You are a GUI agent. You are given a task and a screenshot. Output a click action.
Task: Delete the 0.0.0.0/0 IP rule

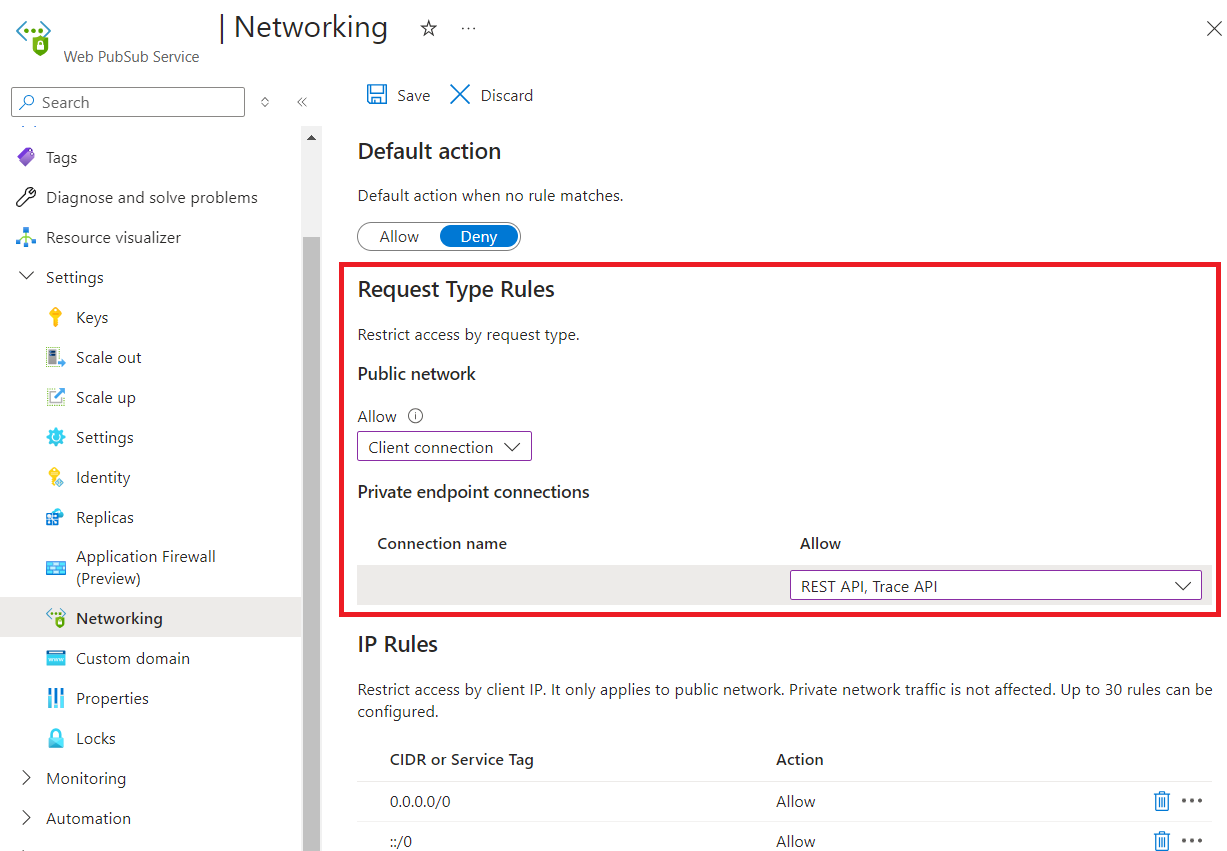[x=1161, y=801]
